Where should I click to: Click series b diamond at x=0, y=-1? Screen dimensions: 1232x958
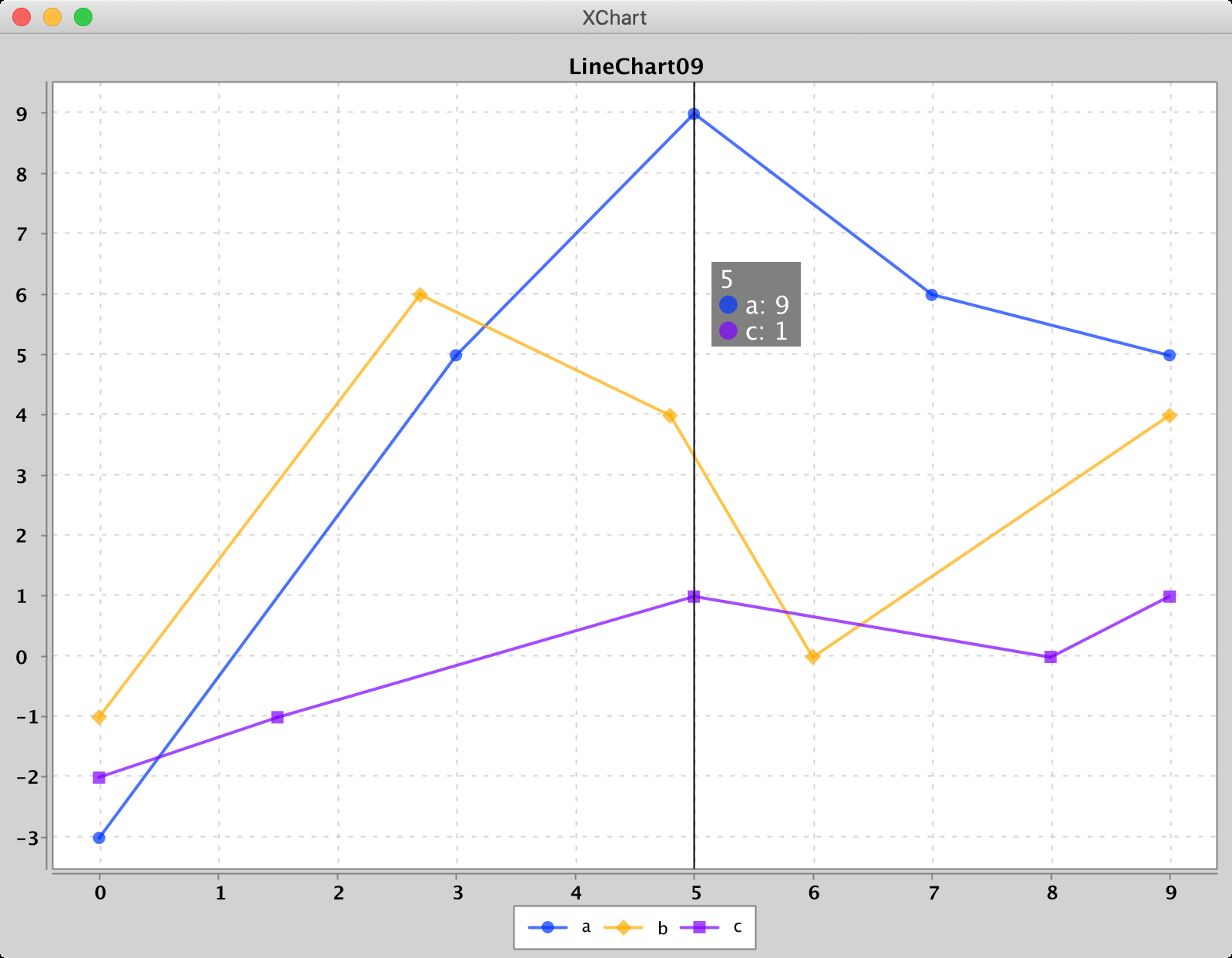point(99,718)
